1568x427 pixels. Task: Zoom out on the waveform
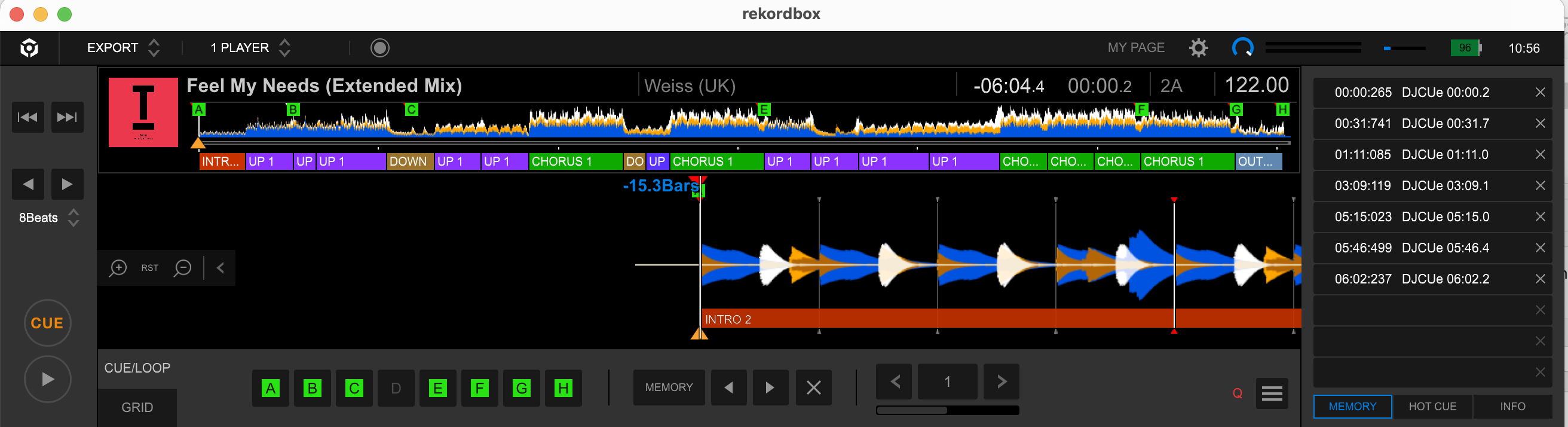point(183,267)
